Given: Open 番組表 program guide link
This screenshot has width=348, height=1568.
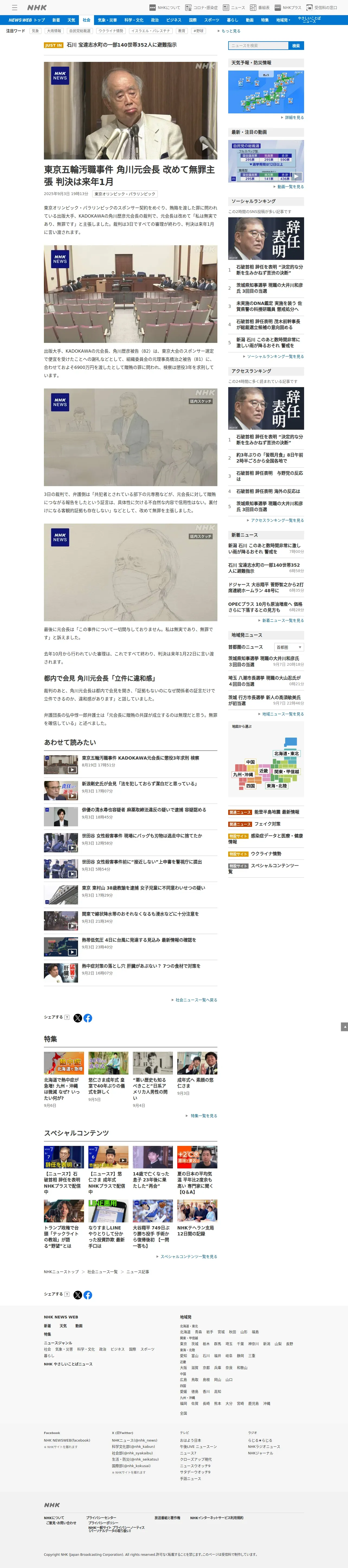Looking at the screenshot, I should click(260, 8).
